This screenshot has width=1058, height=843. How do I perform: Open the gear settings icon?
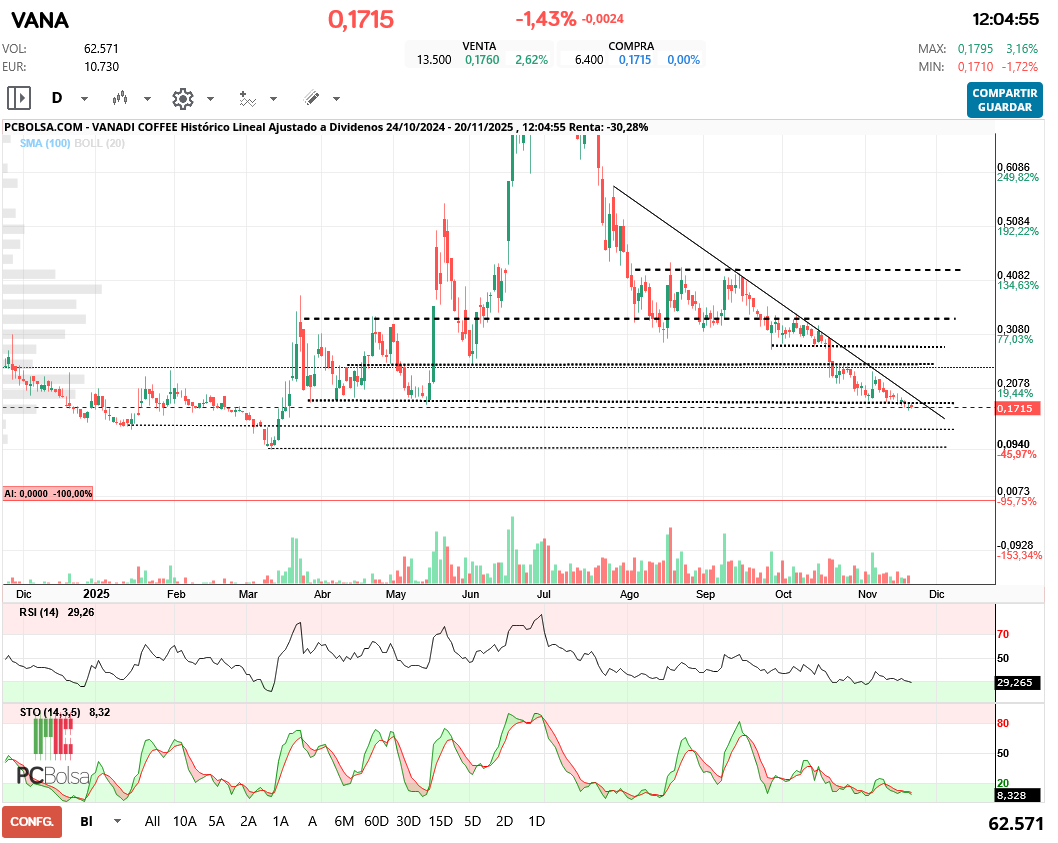click(182, 98)
